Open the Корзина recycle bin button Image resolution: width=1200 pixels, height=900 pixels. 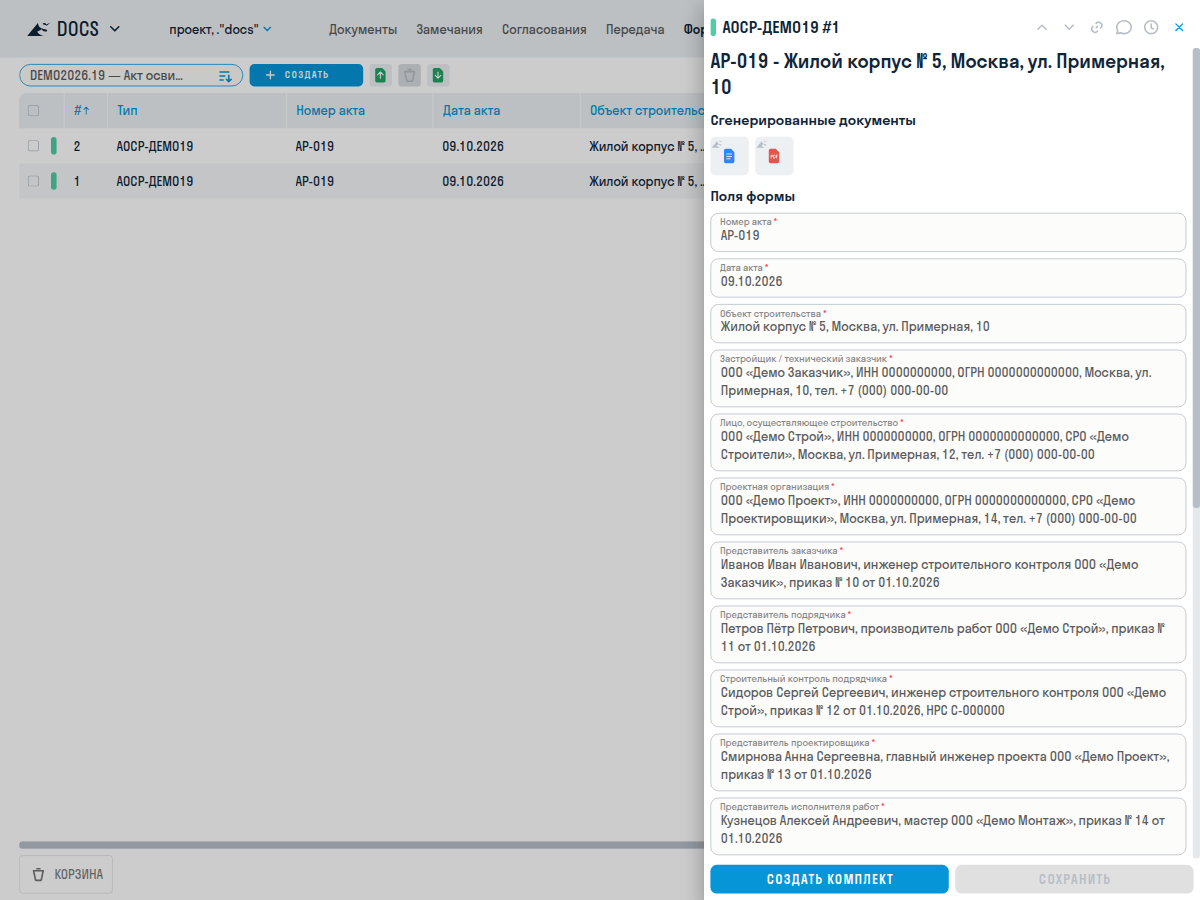click(x=67, y=874)
